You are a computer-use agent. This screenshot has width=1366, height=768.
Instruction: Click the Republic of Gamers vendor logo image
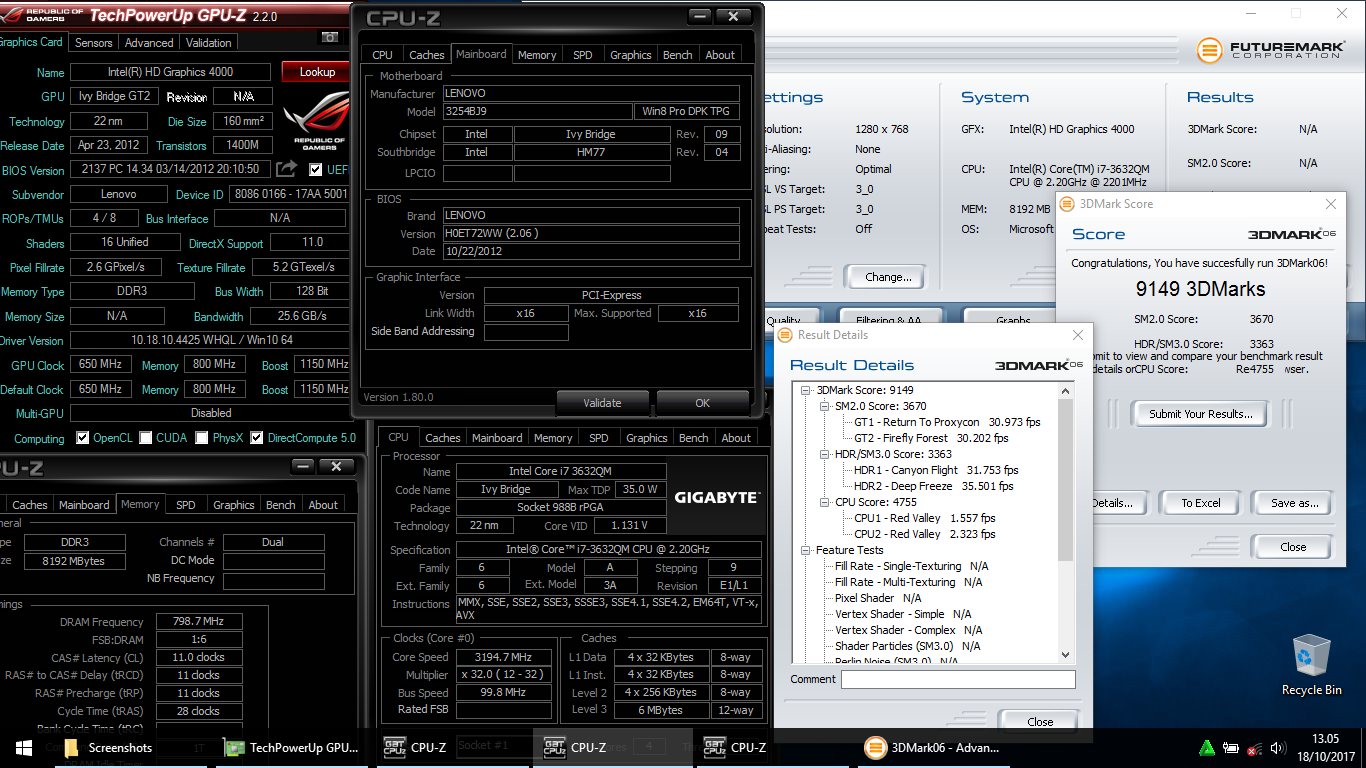(315, 120)
